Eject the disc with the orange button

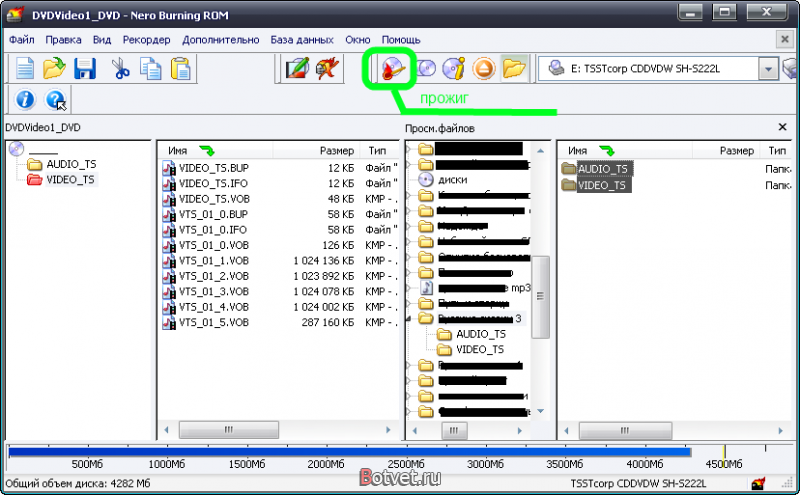484,68
